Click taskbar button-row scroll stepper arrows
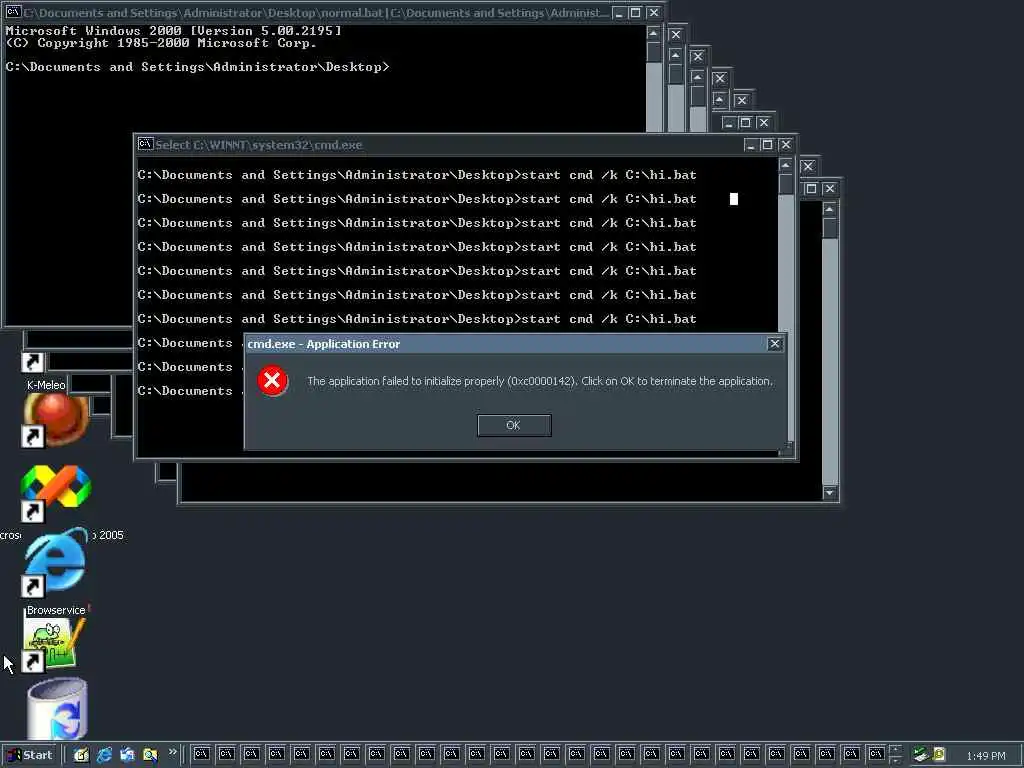Viewport: 1024px width, 768px height. point(895,755)
